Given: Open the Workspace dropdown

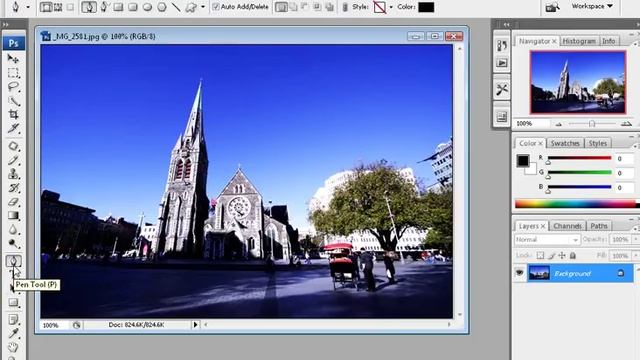Looking at the screenshot, I should click(592, 6).
